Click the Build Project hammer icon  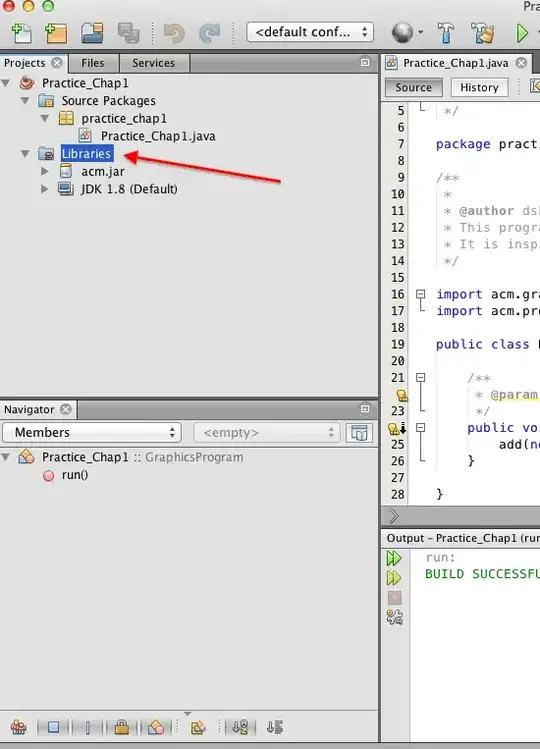pyautogui.click(x=446, y=33)
